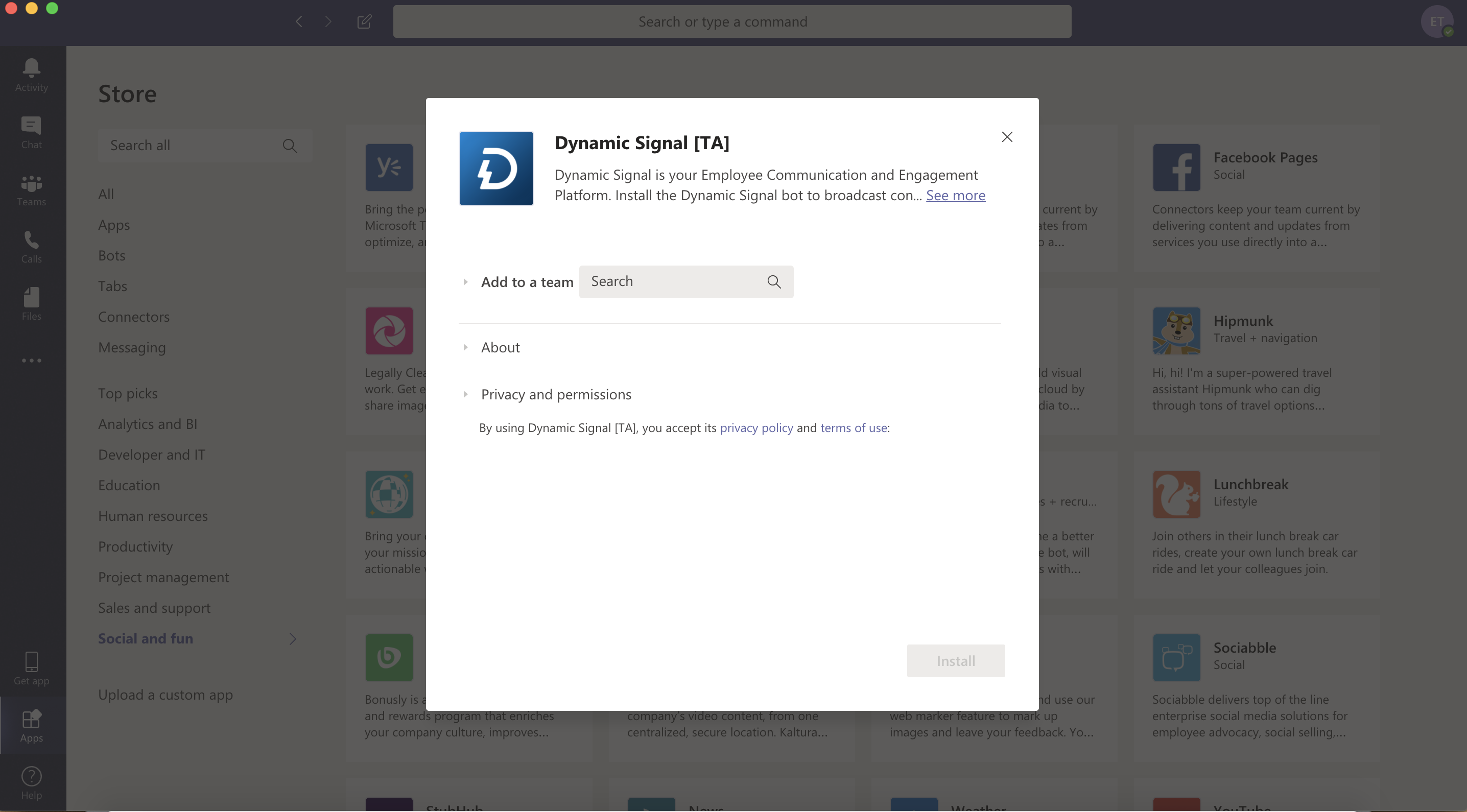
Task: Open the Hipmunk app title
Action: (x=1243, y=321)
